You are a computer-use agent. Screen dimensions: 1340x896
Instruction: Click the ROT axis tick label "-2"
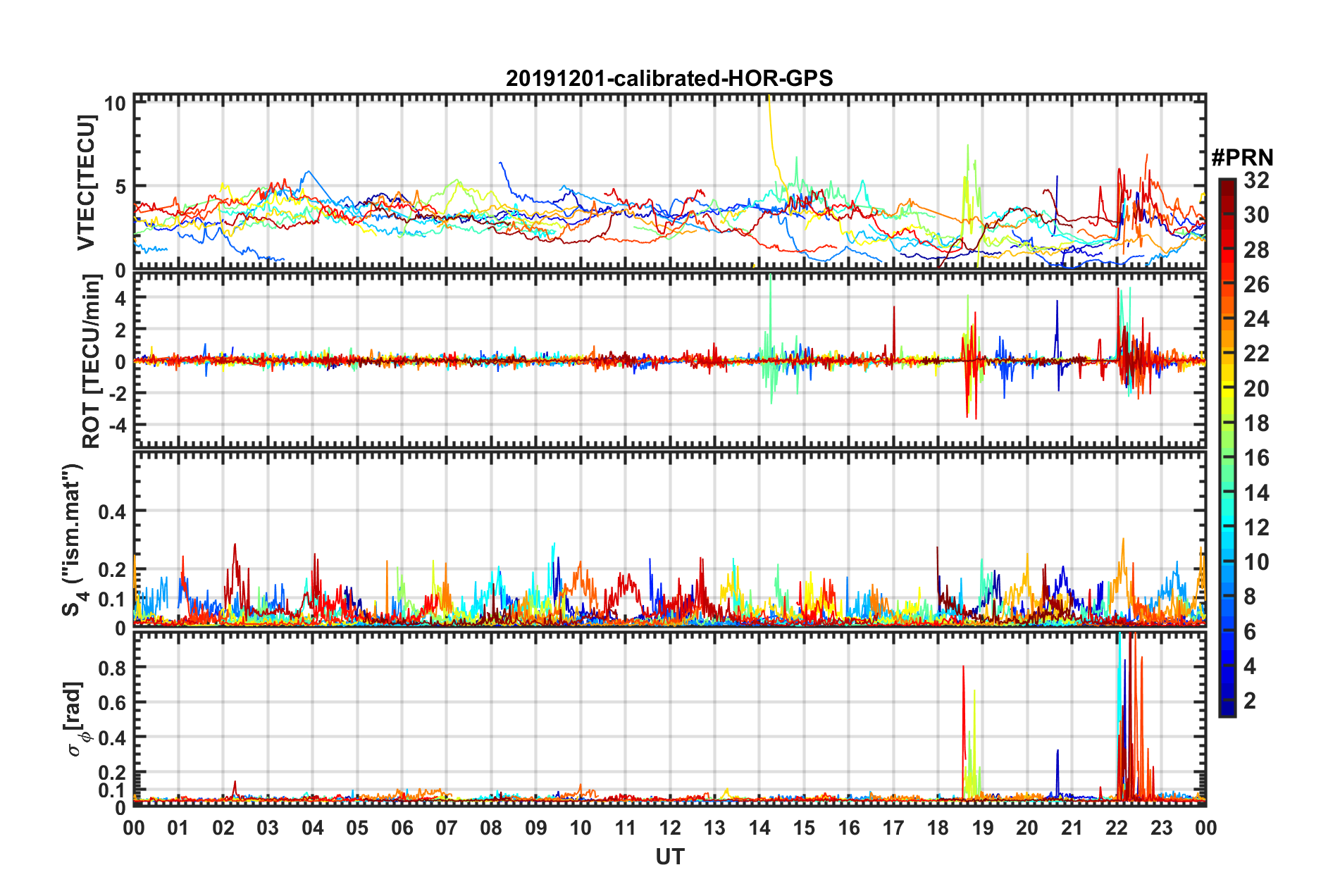click(x=117, y=394)
